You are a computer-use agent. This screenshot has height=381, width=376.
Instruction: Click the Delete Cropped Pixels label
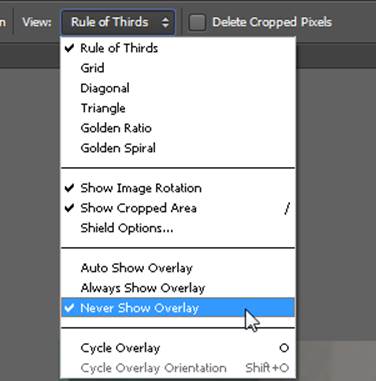click(272, 22)
